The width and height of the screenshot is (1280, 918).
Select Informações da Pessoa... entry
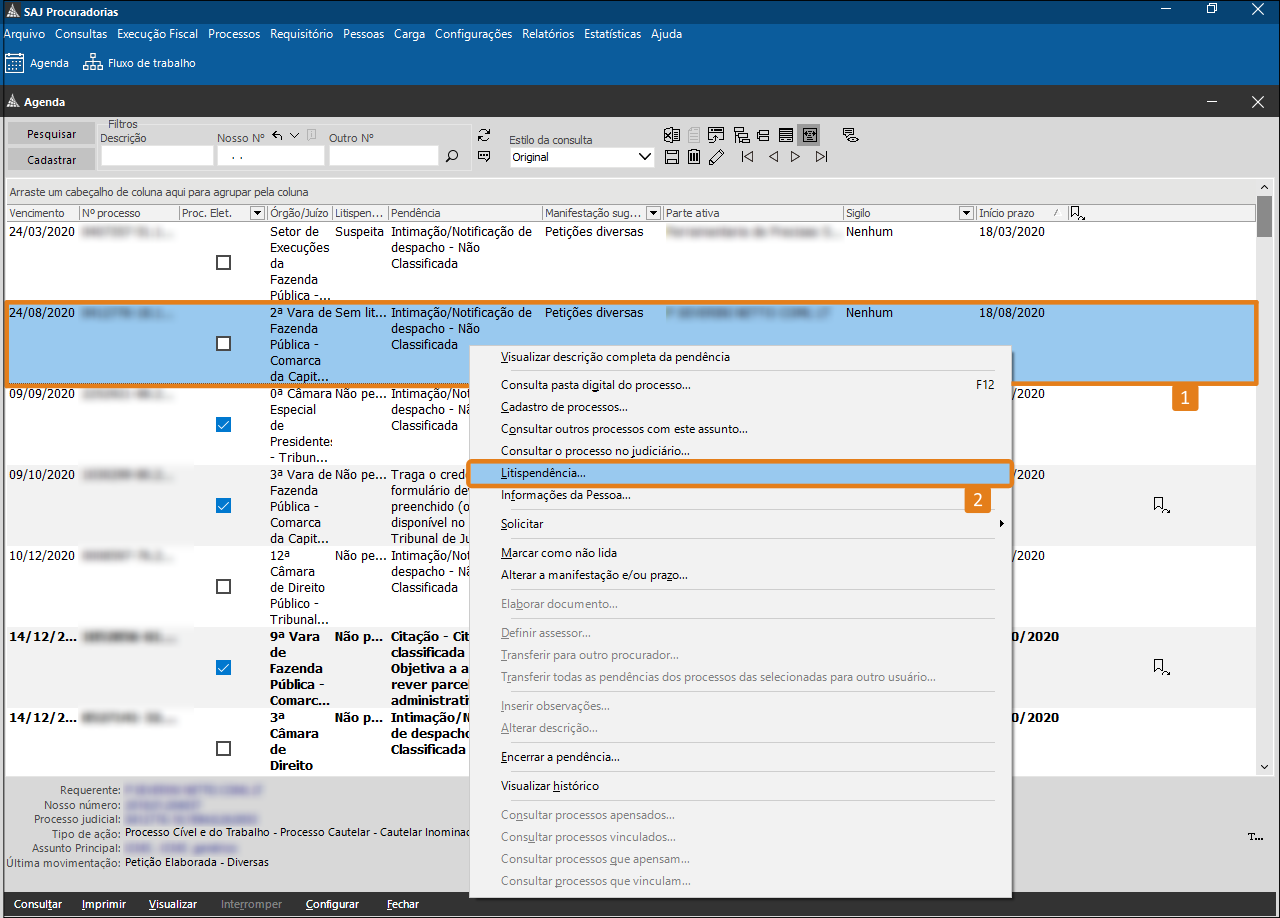click(x=566, y=495)
